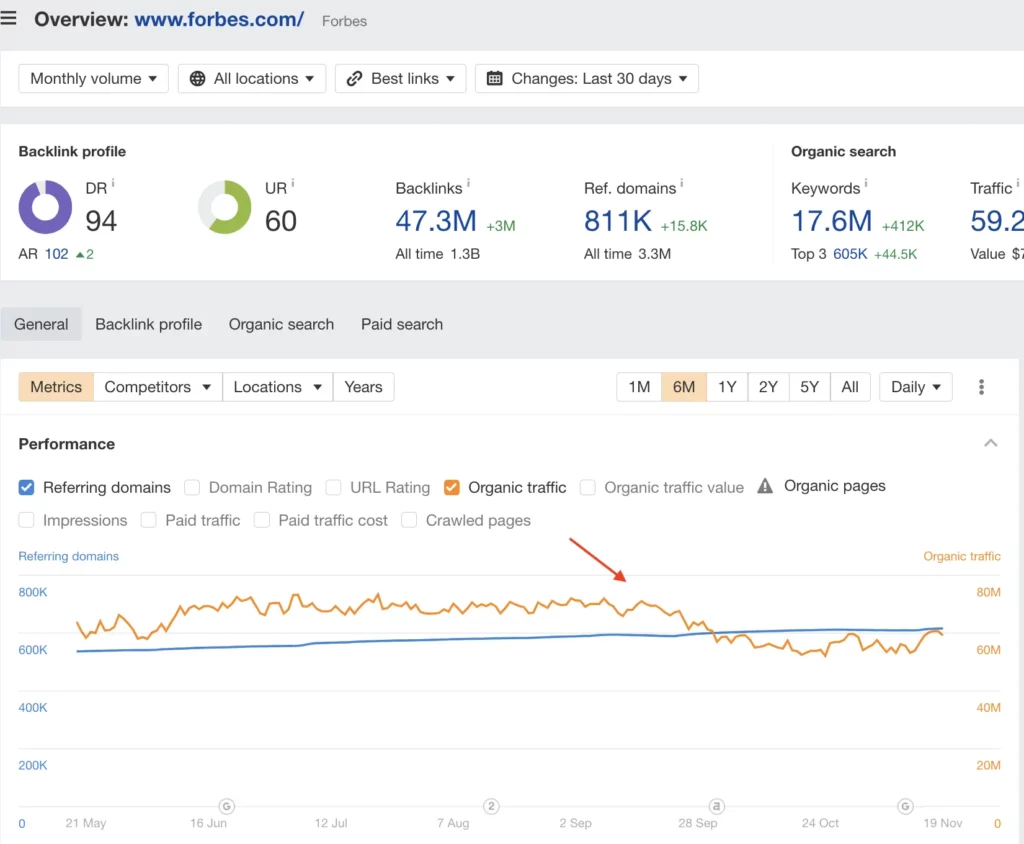Click the purple Domain Rating donut chart
Screen dimensions: 1024x844
[45, 207]
